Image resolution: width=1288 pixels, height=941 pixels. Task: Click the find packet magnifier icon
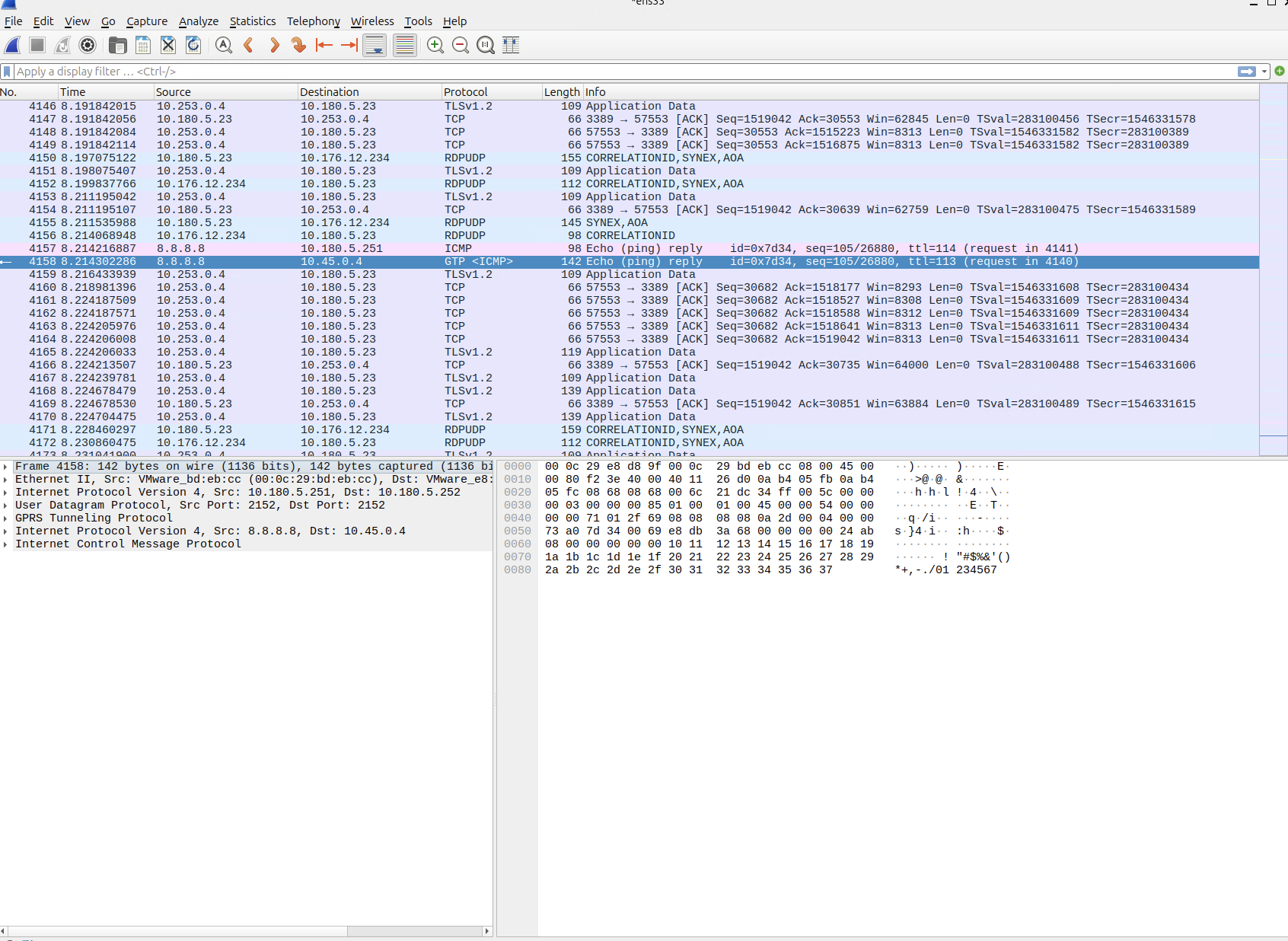(223, 46)
